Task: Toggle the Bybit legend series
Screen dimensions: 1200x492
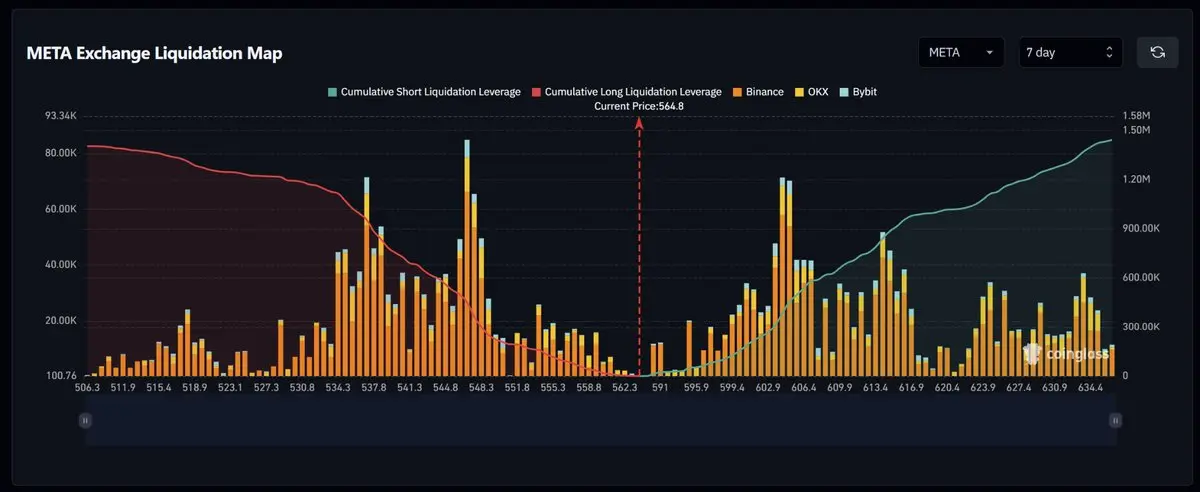Action: pyautogui.click(x=858, y=91)
